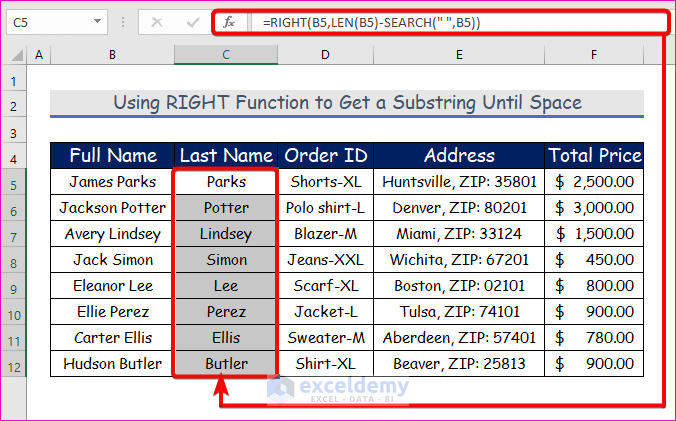
Task: Select the 'Jeans-XXL' order cell
Action: (325, 260)
